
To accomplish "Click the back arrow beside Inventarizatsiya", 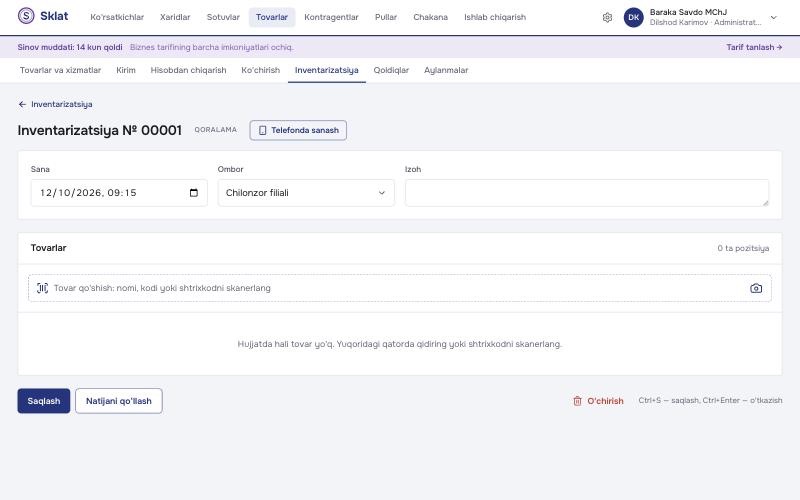I will 22,104.
